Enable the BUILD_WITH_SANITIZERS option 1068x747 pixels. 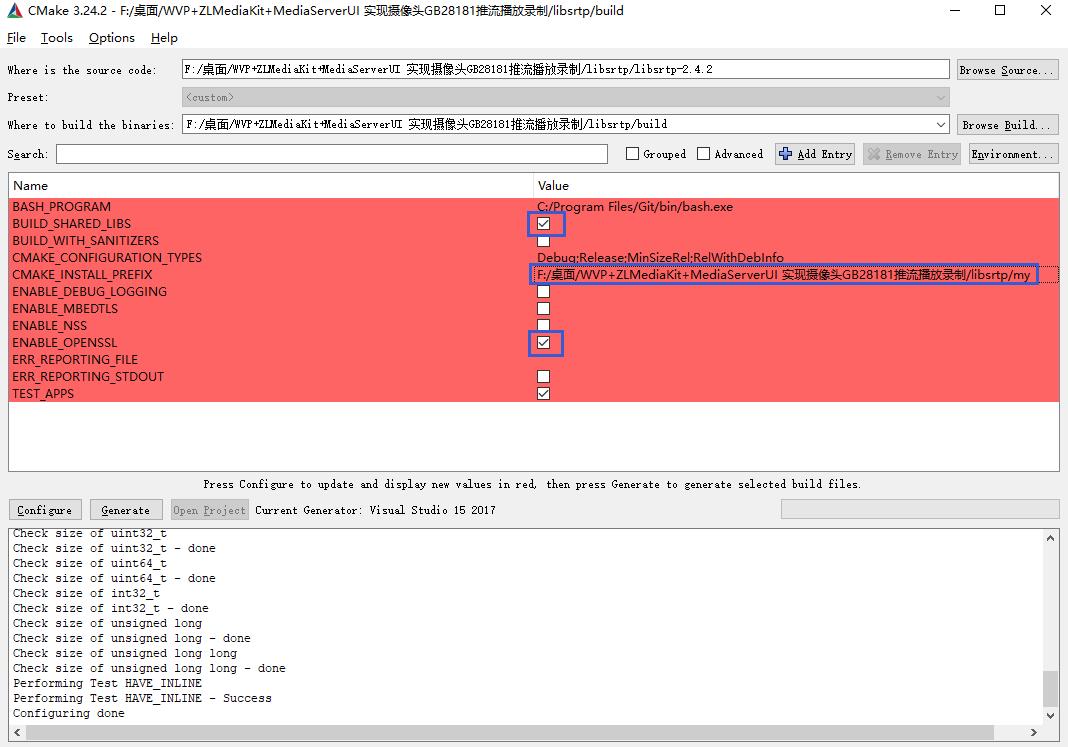[x=543, y=241]
